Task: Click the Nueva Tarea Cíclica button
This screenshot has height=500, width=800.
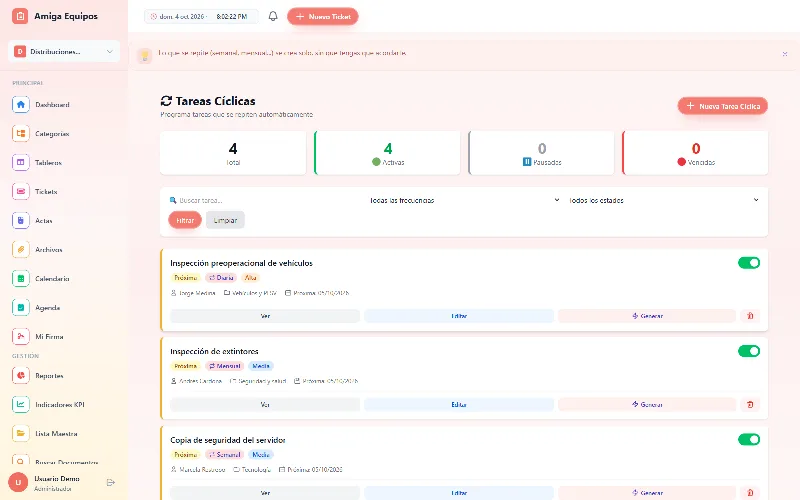Action: [722, 106]
